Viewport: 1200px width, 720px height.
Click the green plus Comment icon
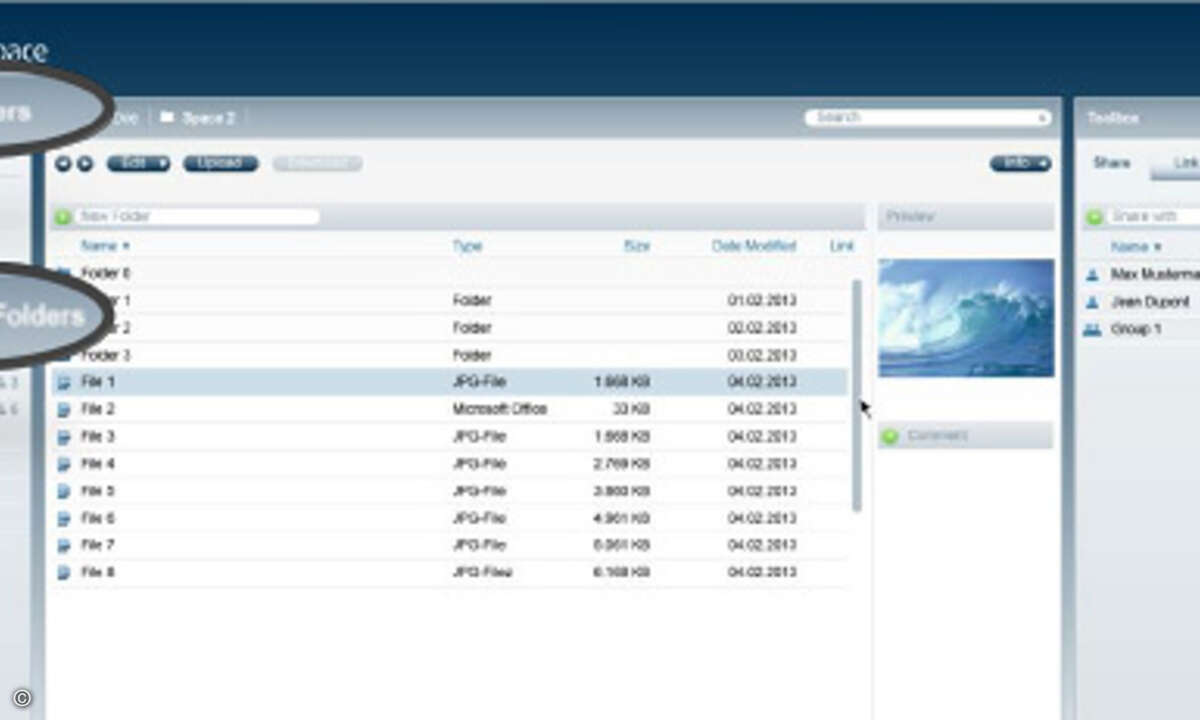890,436
